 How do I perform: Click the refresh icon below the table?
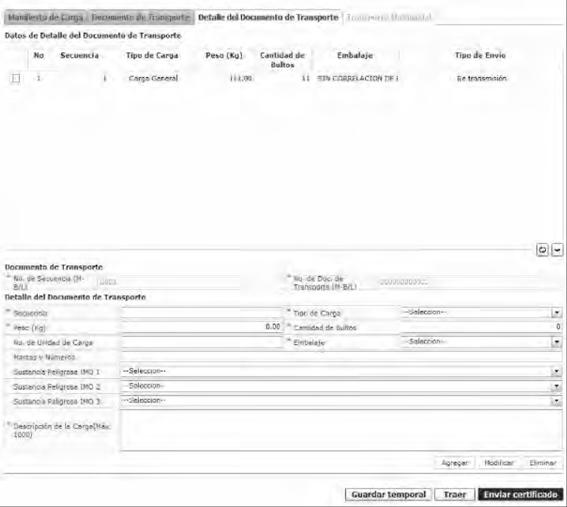pos(542,250)
